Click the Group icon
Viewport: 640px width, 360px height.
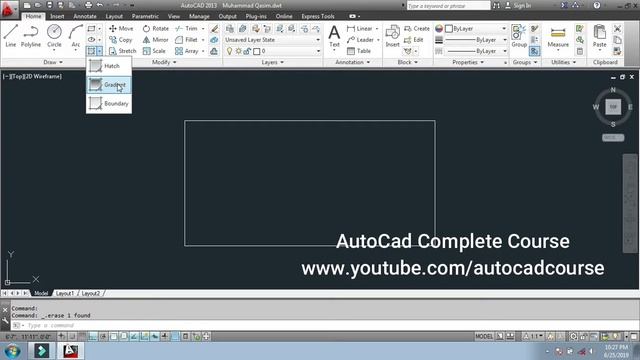pyautogui.click(x=519, y=36)
